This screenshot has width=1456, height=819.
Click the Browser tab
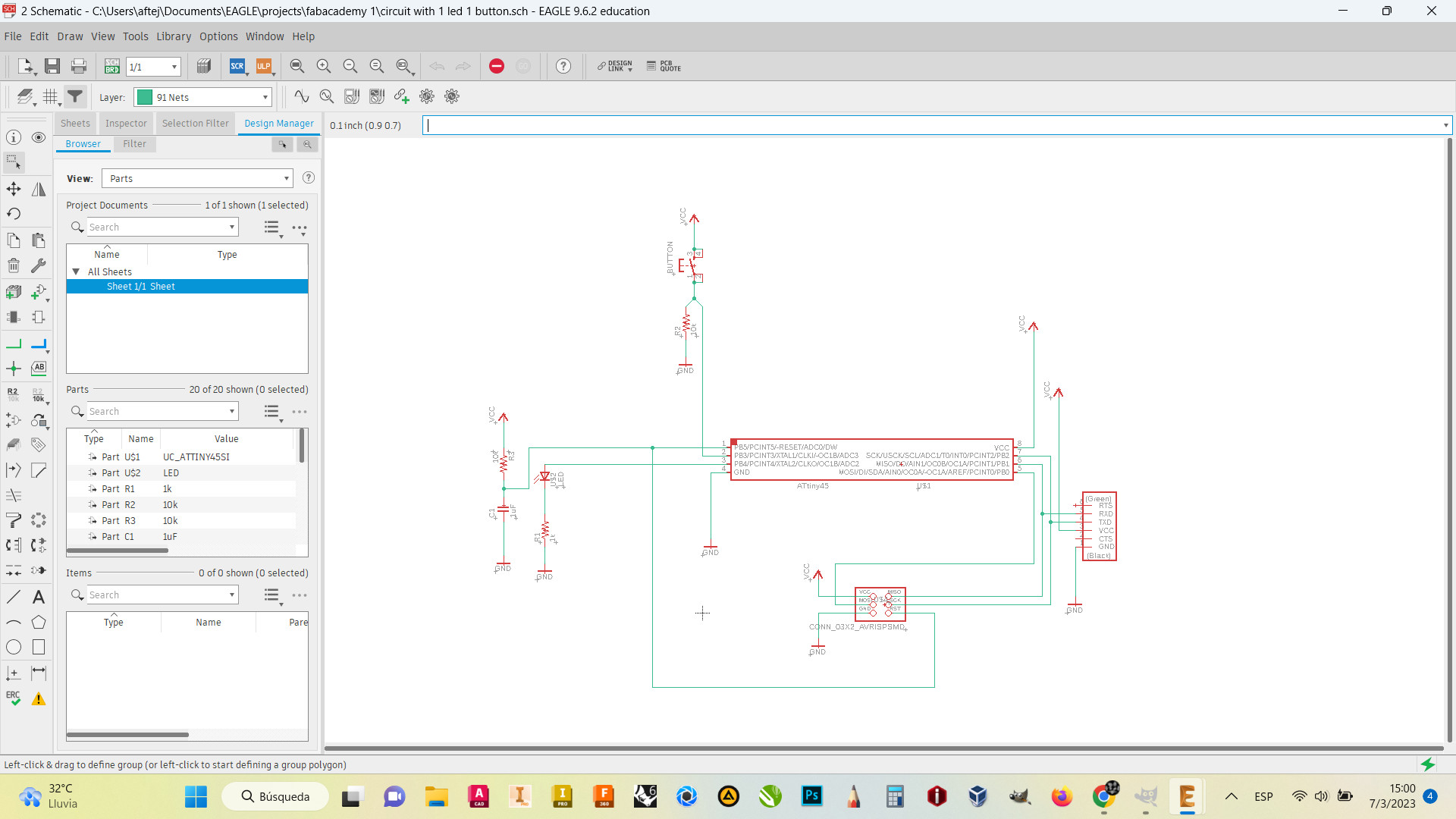pos(82,143)
